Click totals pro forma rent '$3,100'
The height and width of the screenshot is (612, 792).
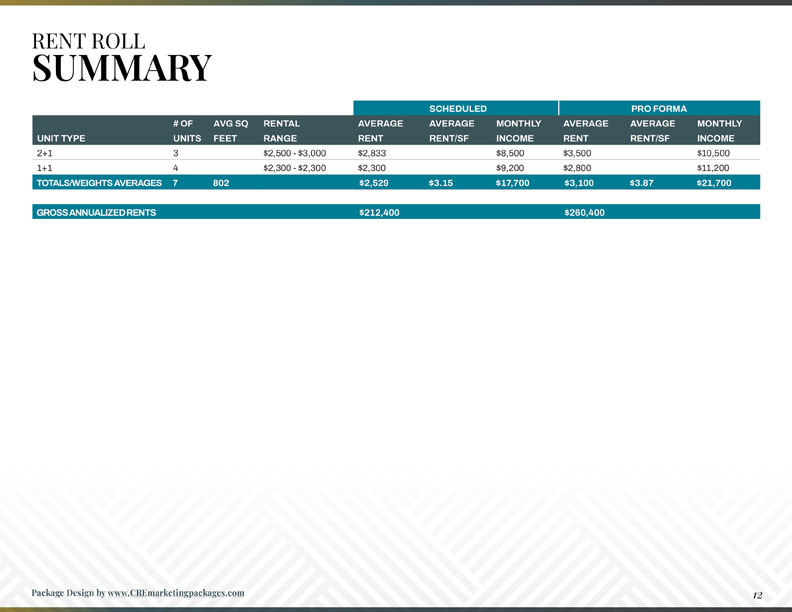(579, 183)
